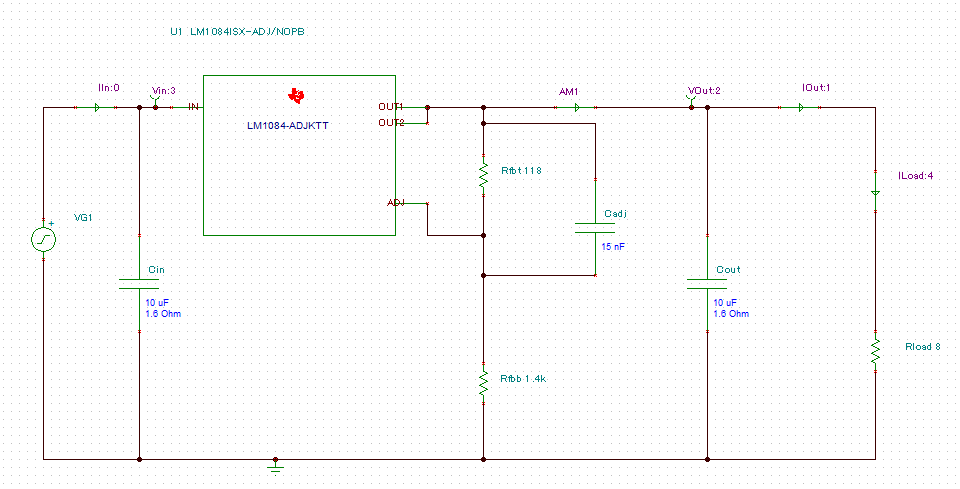Click the LM1084-ADJKTT part name

point(288,125)
